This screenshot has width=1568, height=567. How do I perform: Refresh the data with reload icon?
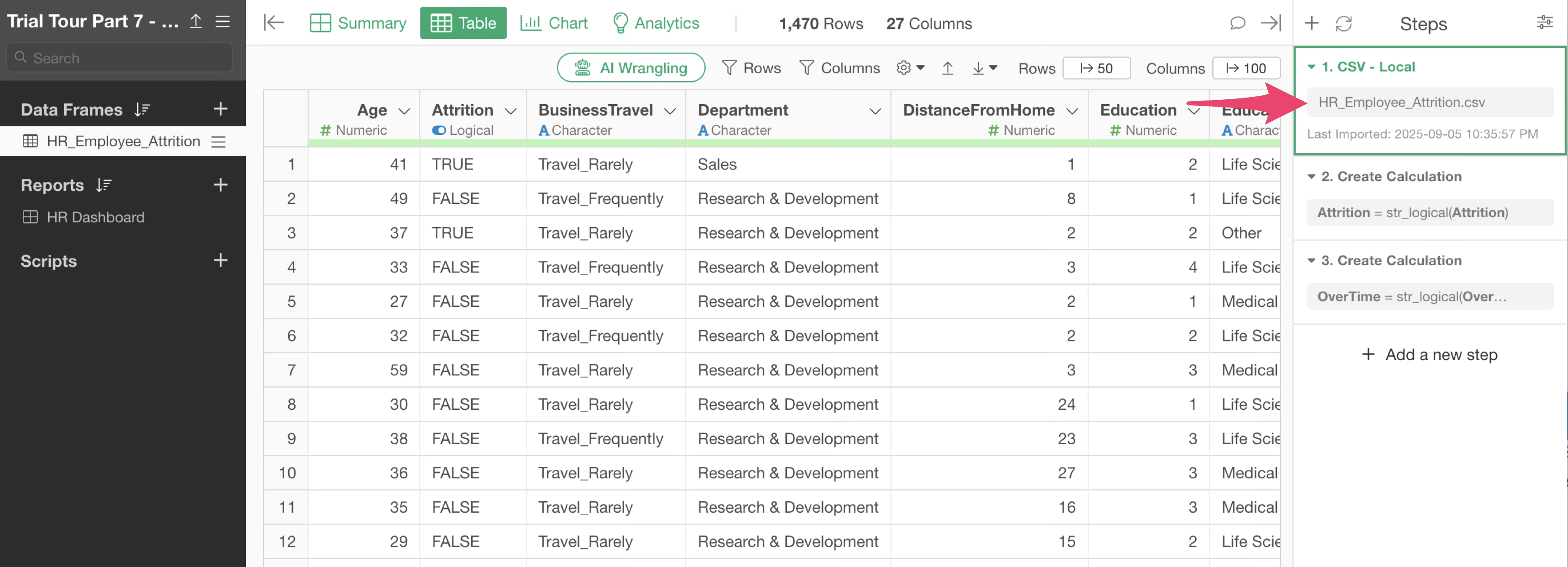[1343, 23]
